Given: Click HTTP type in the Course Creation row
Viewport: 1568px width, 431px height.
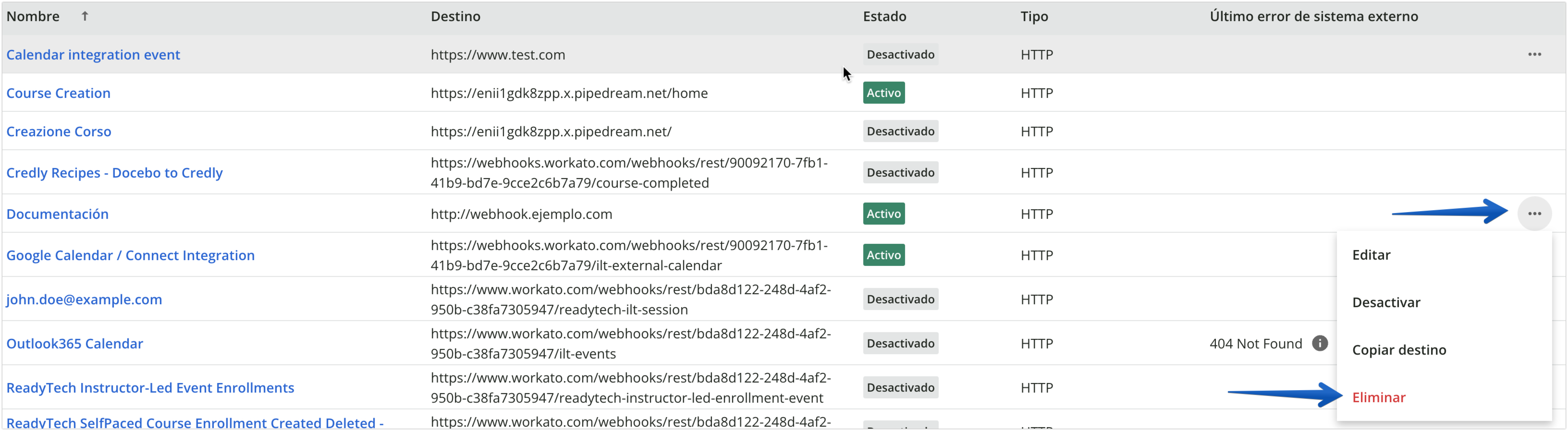Looking at the screenshot, I should click(1037, 93).
